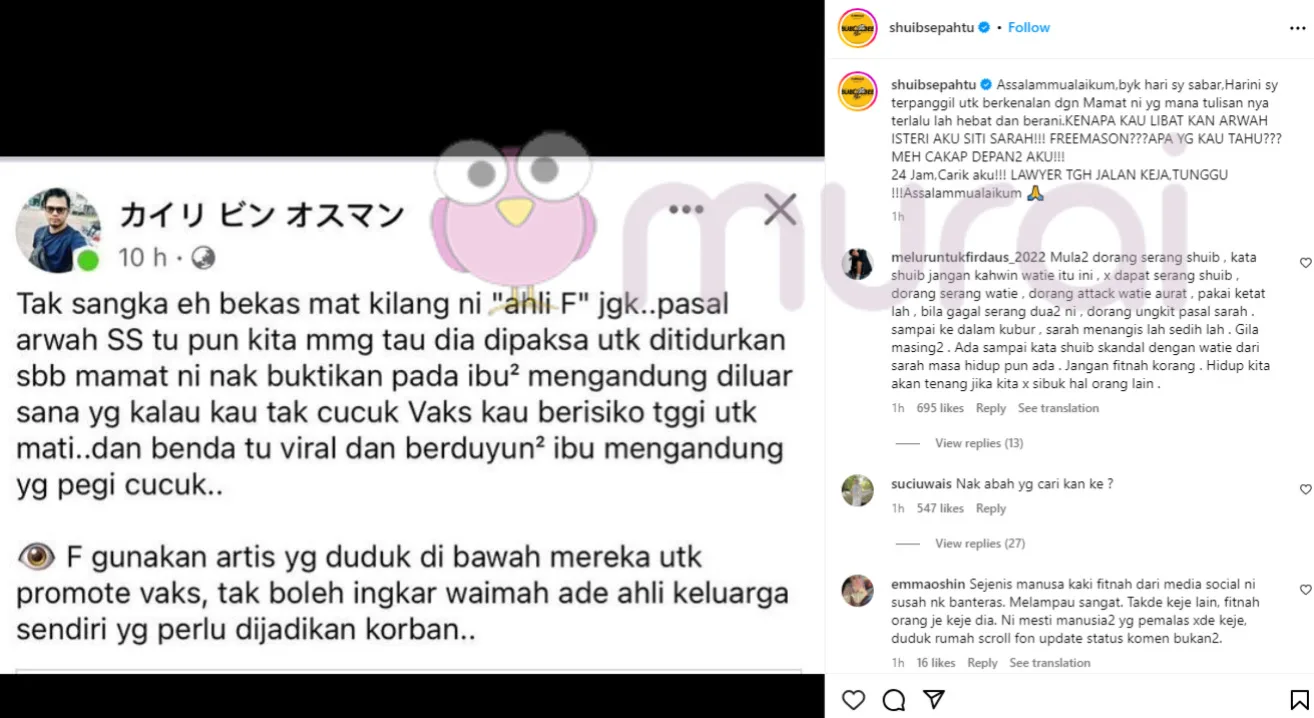Open the Facebook poster's profile photo in the image

58,230
